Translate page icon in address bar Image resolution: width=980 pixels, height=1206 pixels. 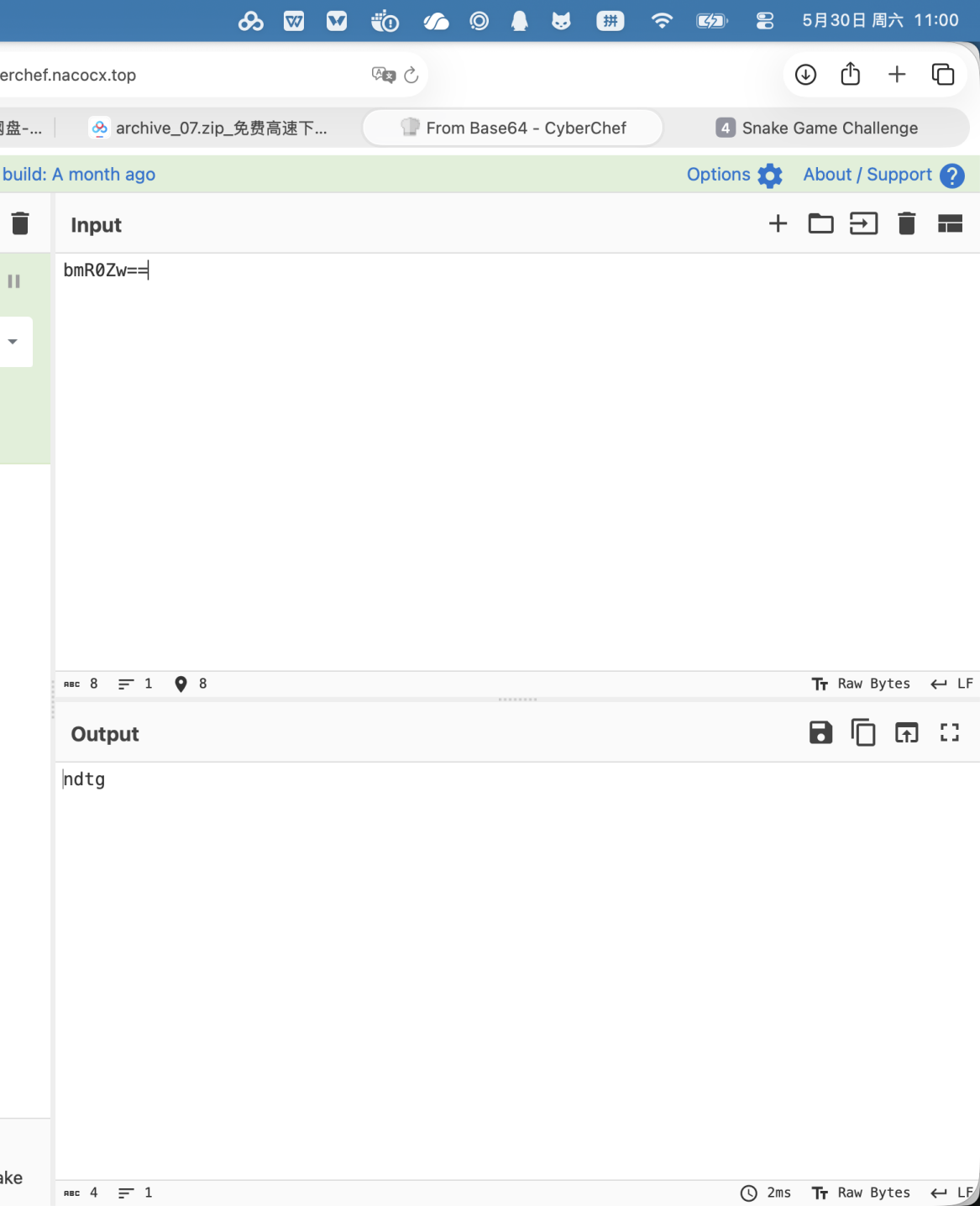tap(383, 75)
